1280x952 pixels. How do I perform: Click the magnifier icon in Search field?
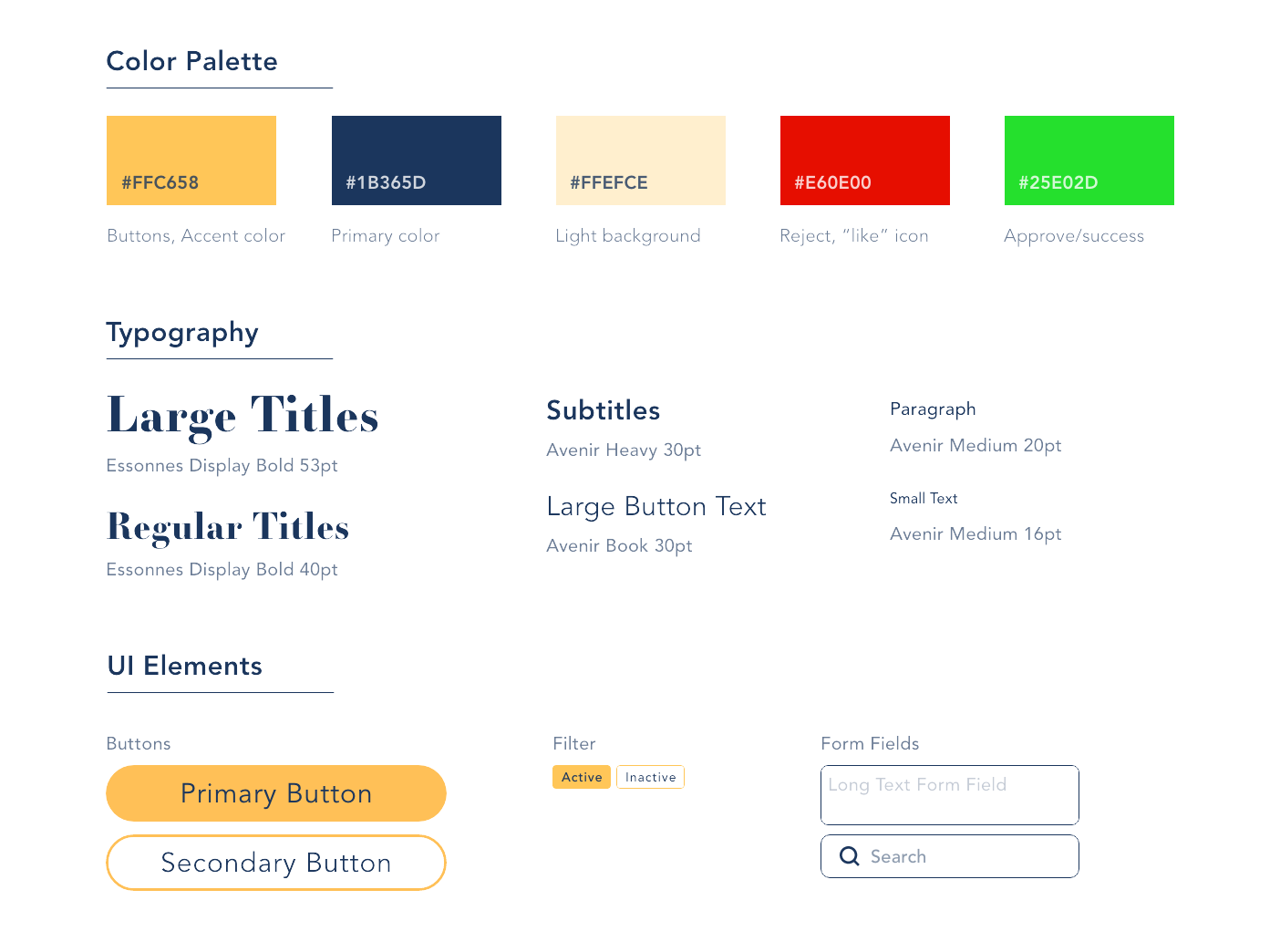click(x=849, y=856)
